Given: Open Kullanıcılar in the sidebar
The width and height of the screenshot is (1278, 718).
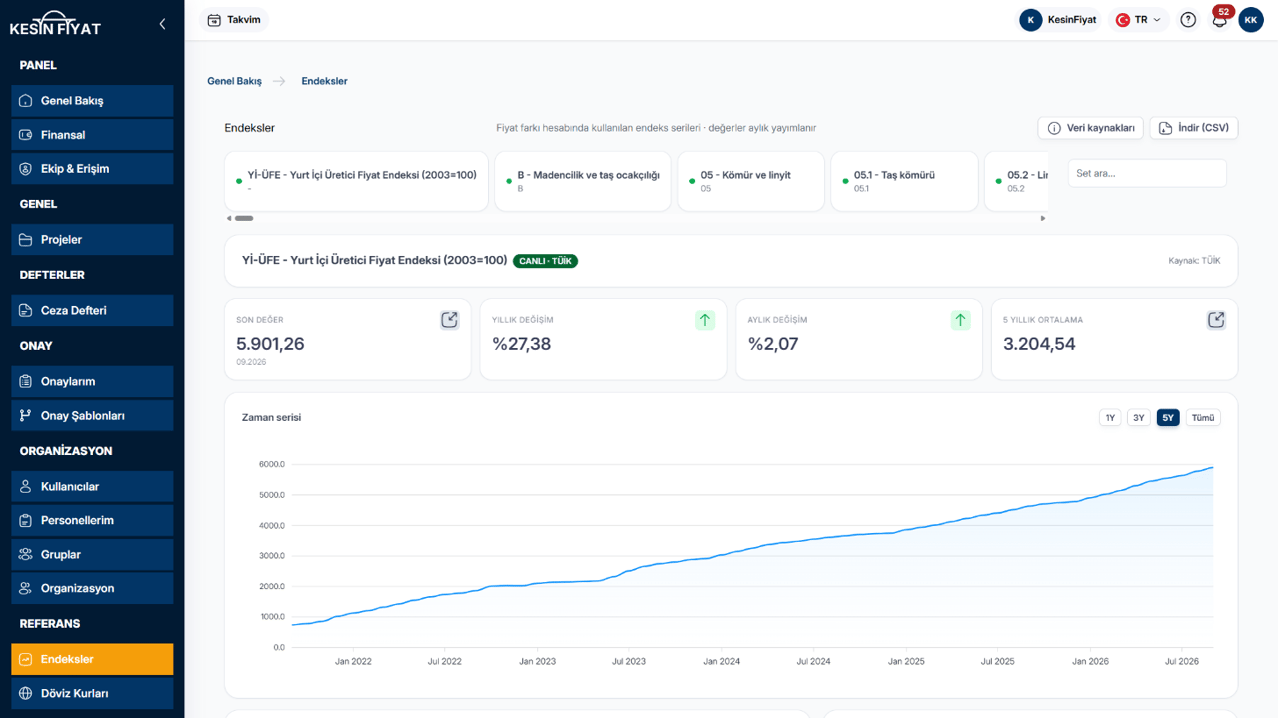Looking at the screenshot, I should click(92, 487).
